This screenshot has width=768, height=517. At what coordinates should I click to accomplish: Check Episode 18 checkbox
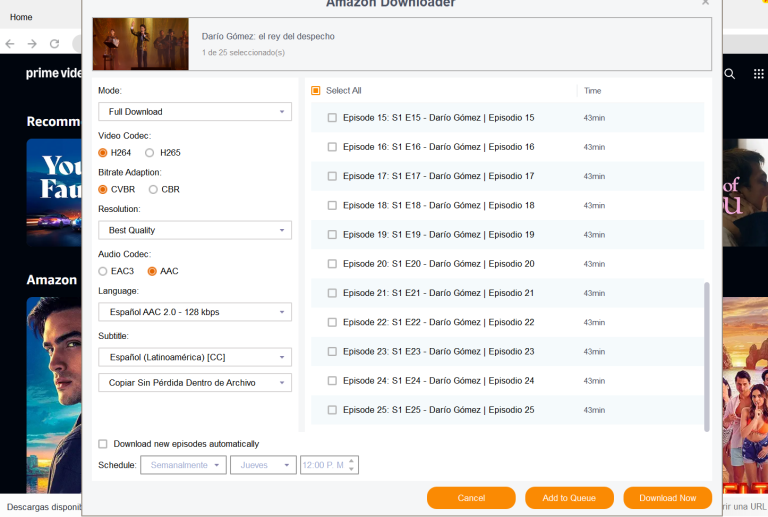pos(332,206)
